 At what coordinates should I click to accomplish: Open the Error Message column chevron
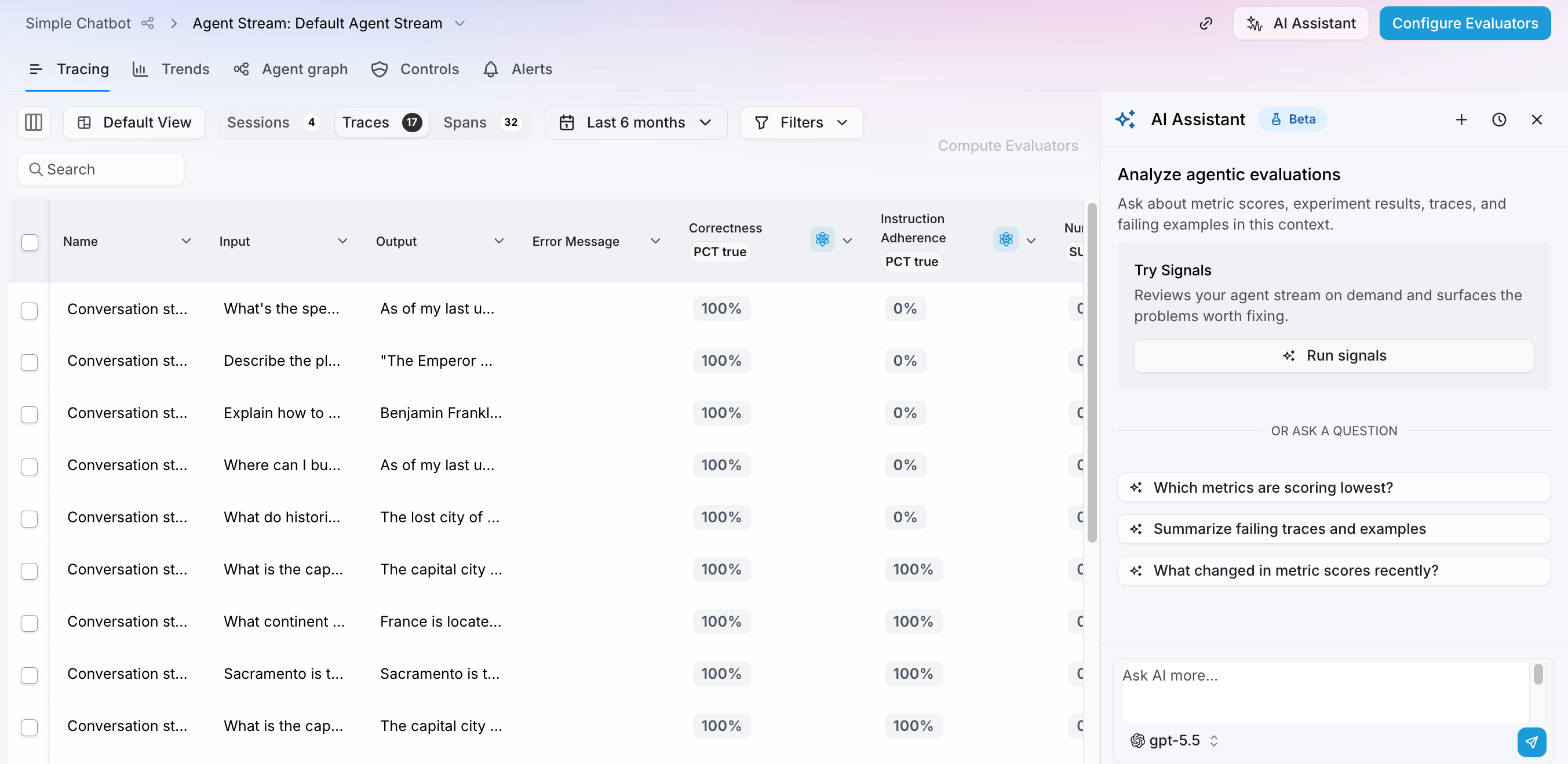coord(655,241)
